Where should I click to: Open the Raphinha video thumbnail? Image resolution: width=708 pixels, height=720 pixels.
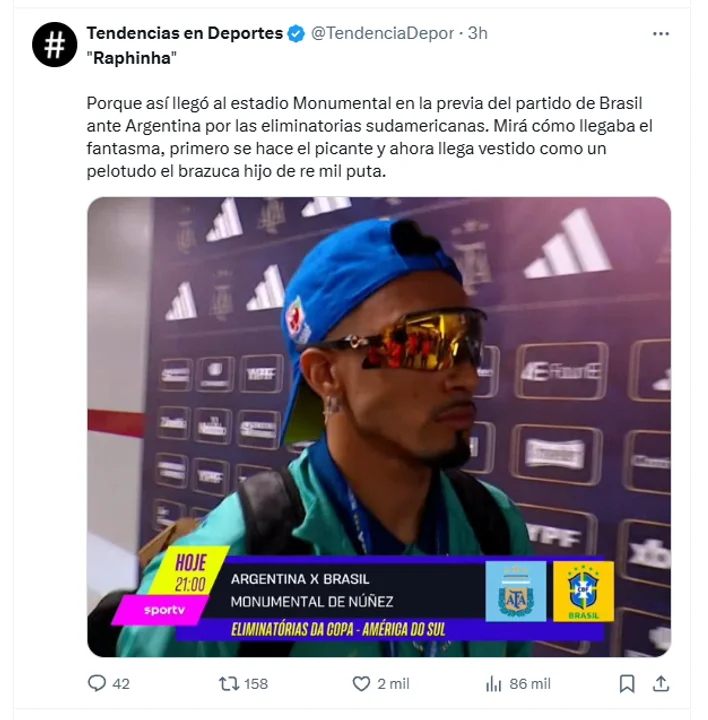[x=379, y=427]
